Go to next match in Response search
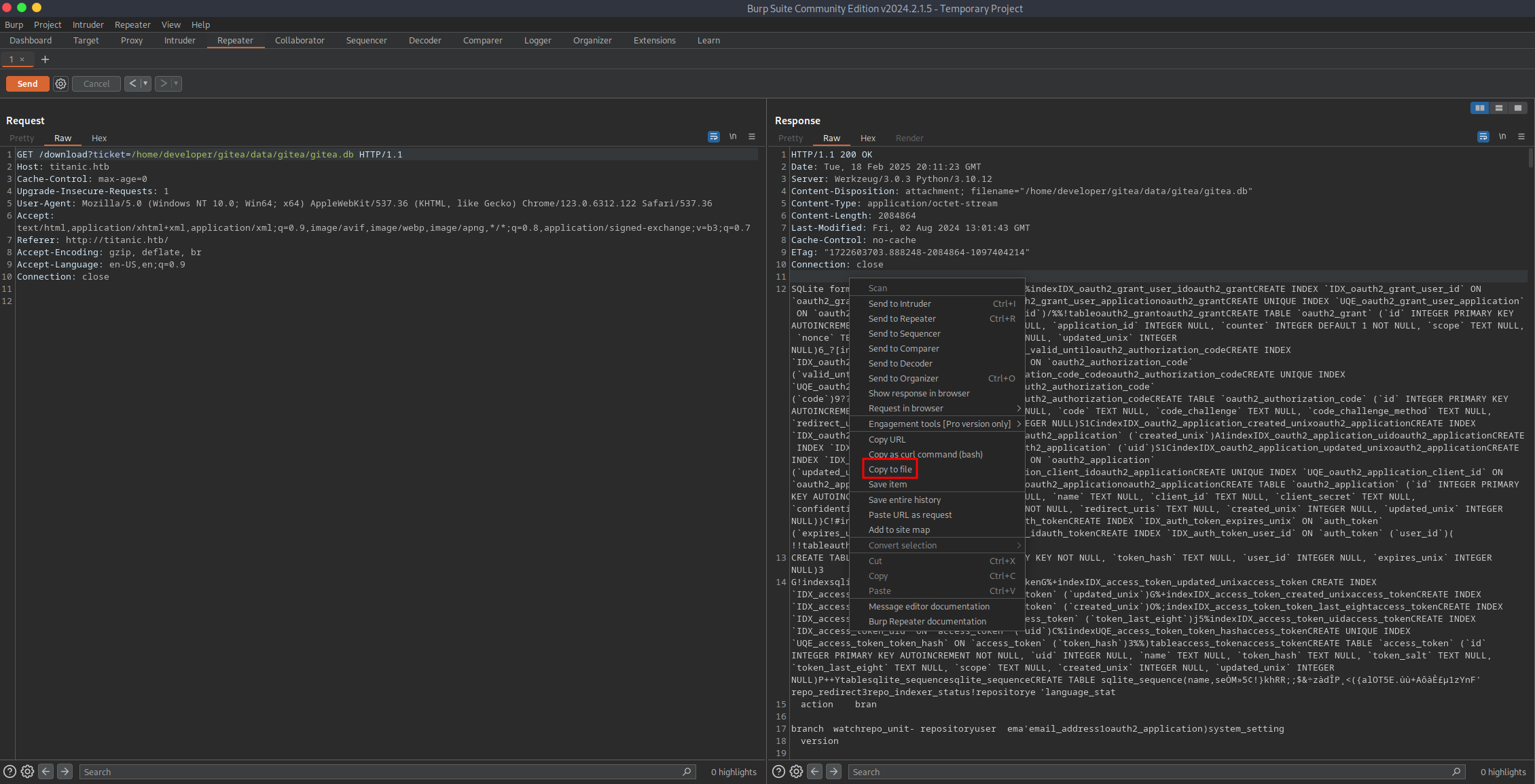 (x=834, y=771)
